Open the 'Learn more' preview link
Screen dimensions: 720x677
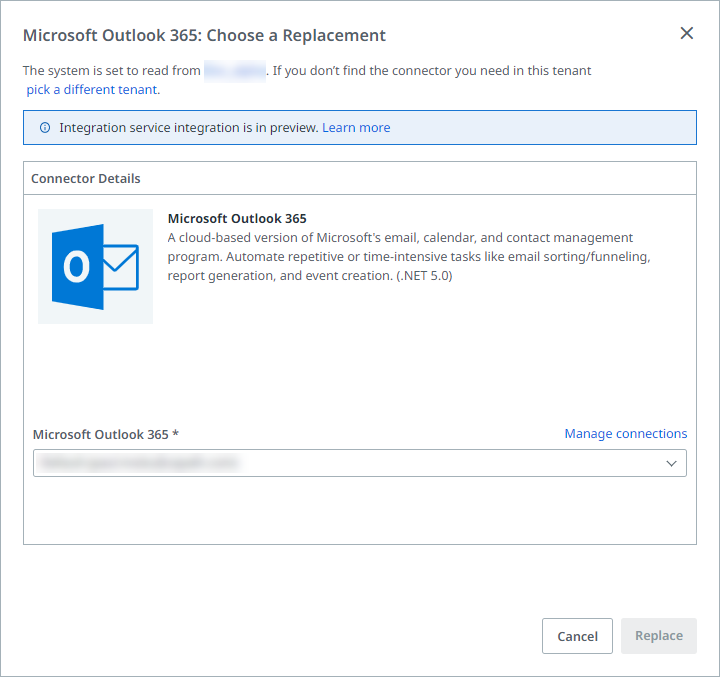point(356,128)
